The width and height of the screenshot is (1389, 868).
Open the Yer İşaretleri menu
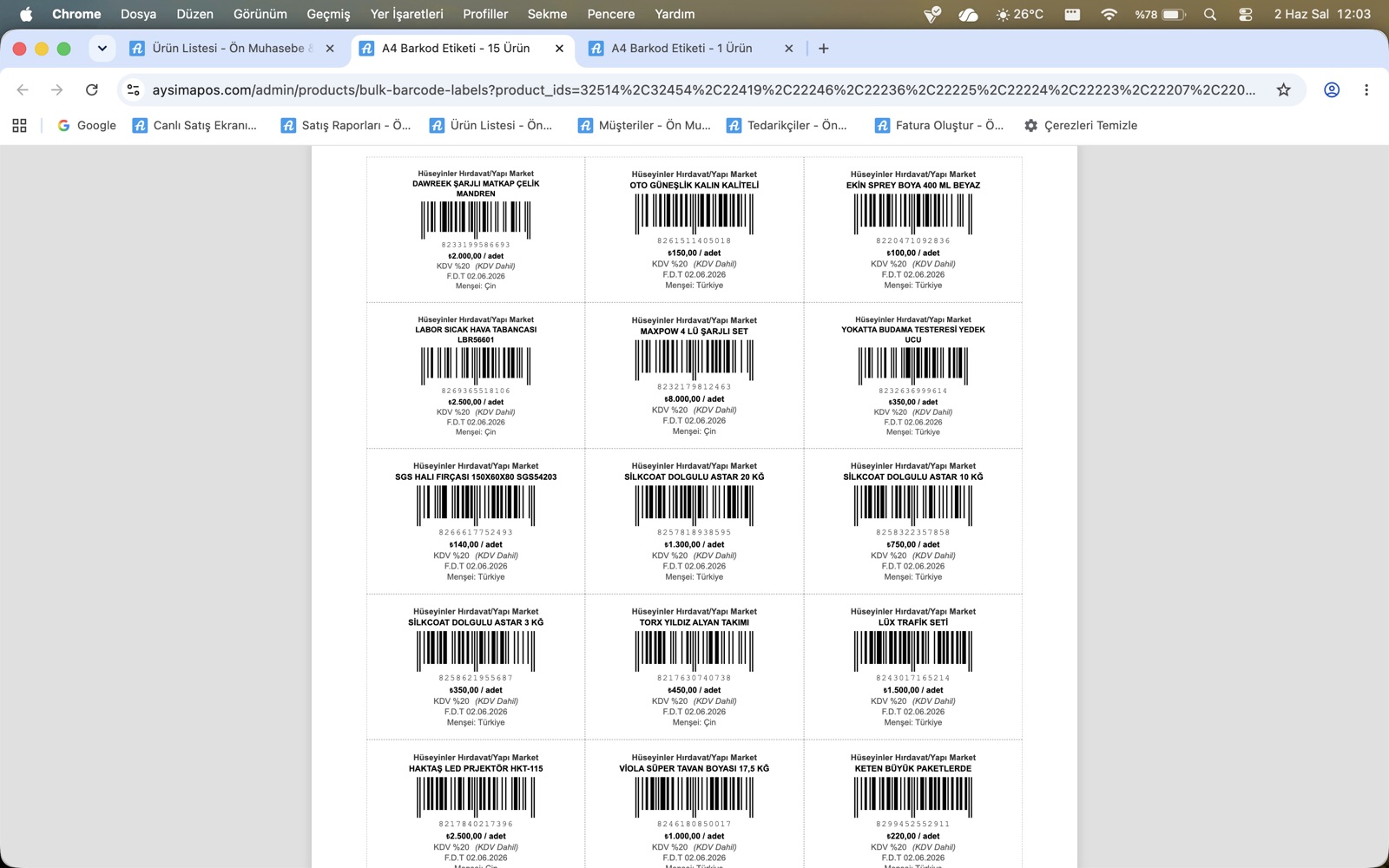click(x=406, y=14)
